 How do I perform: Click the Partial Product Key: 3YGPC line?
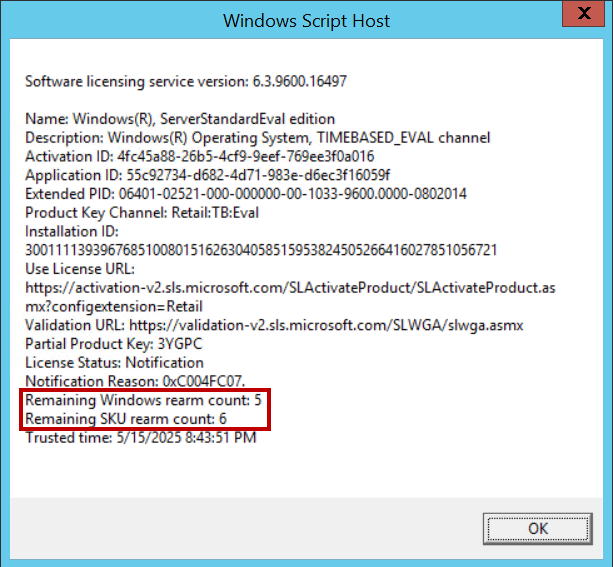[x=113, y=344]
